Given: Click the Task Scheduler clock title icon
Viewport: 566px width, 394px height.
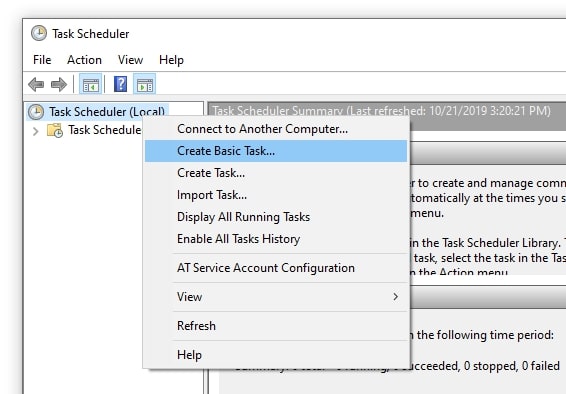Looking at the screenshot, I should (39, 33).
